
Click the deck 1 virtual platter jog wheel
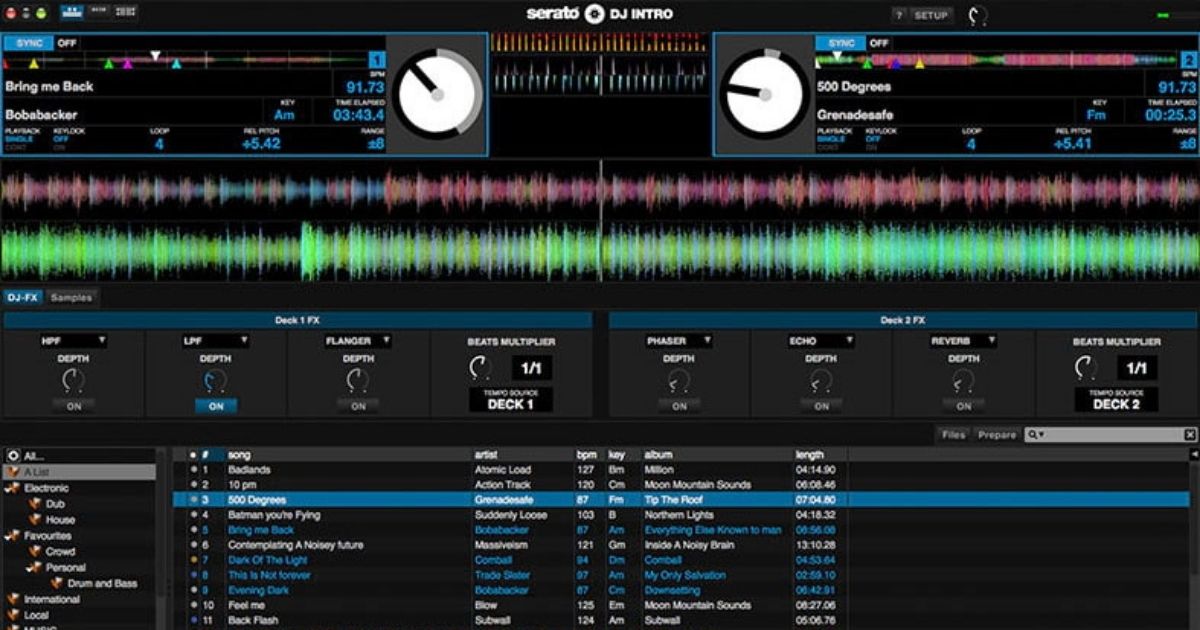(438, 95)
